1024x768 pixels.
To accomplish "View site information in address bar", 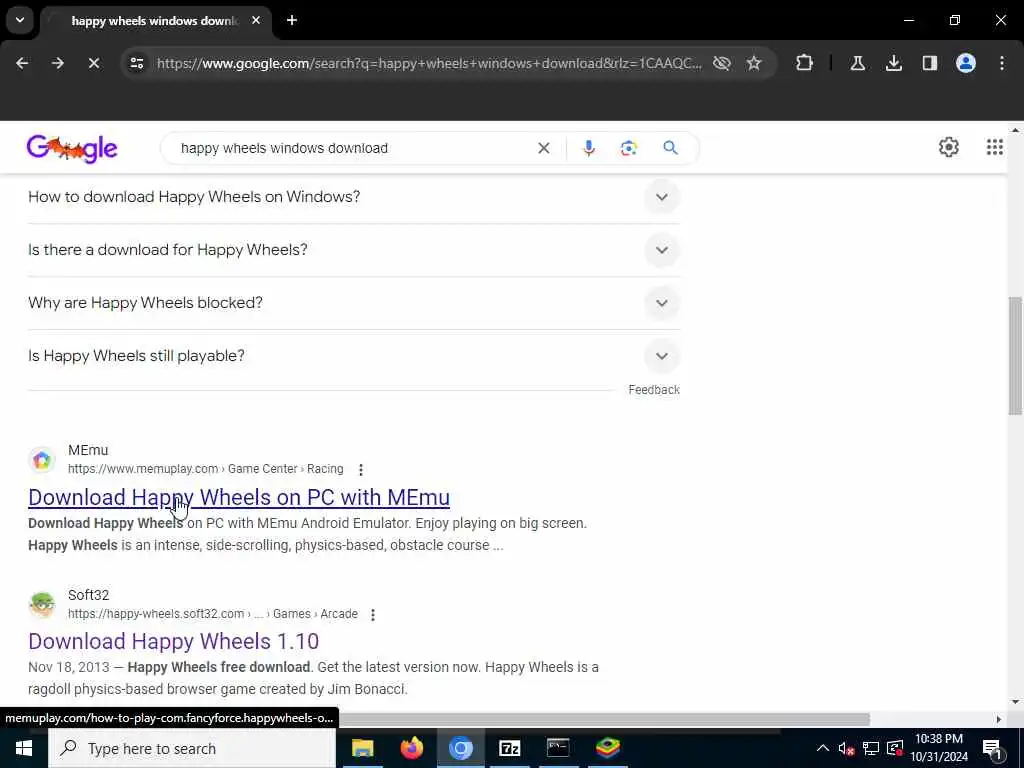I will pos(136,63).
